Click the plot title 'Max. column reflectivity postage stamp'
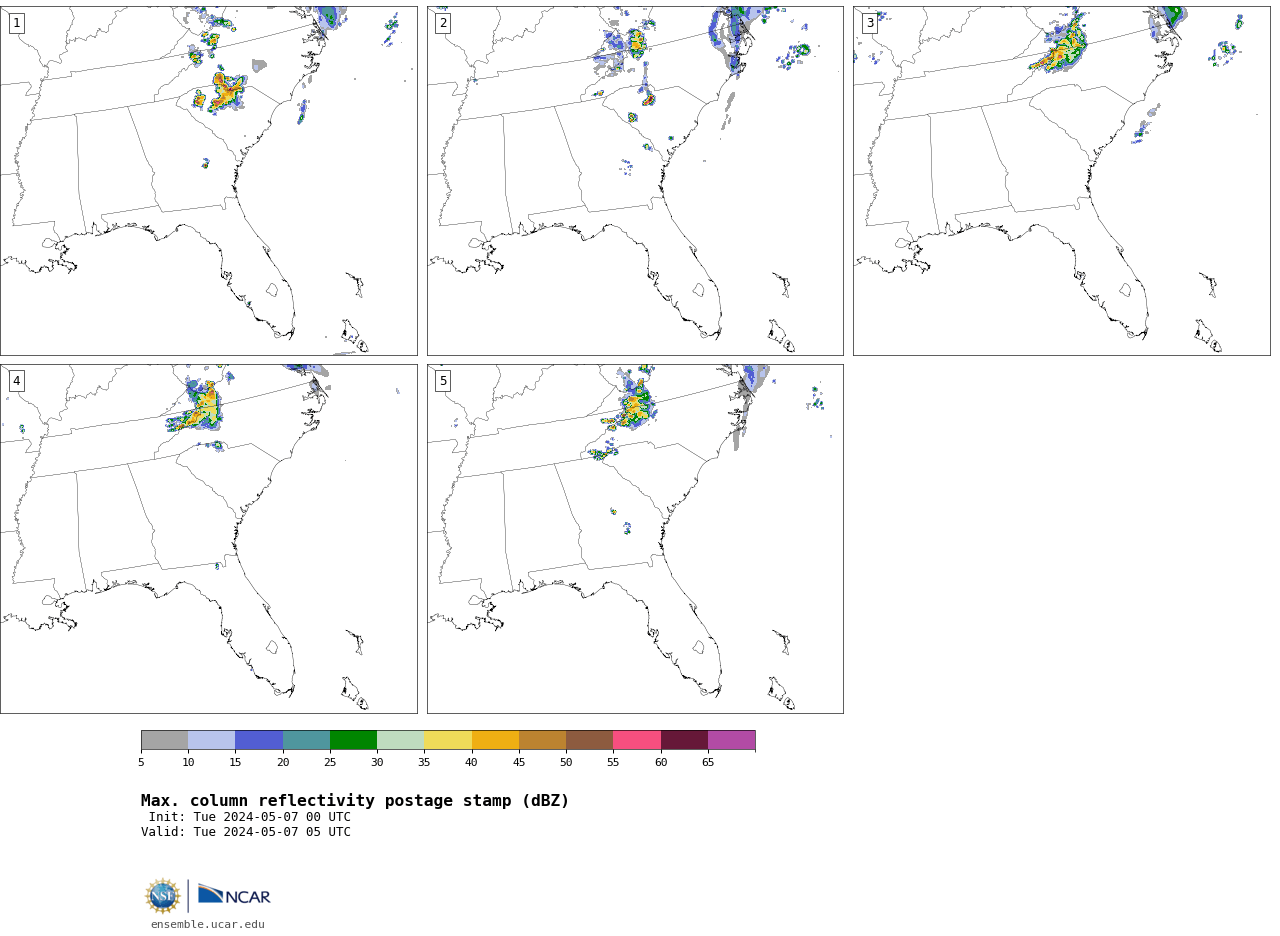 click(x=355, y=801)
